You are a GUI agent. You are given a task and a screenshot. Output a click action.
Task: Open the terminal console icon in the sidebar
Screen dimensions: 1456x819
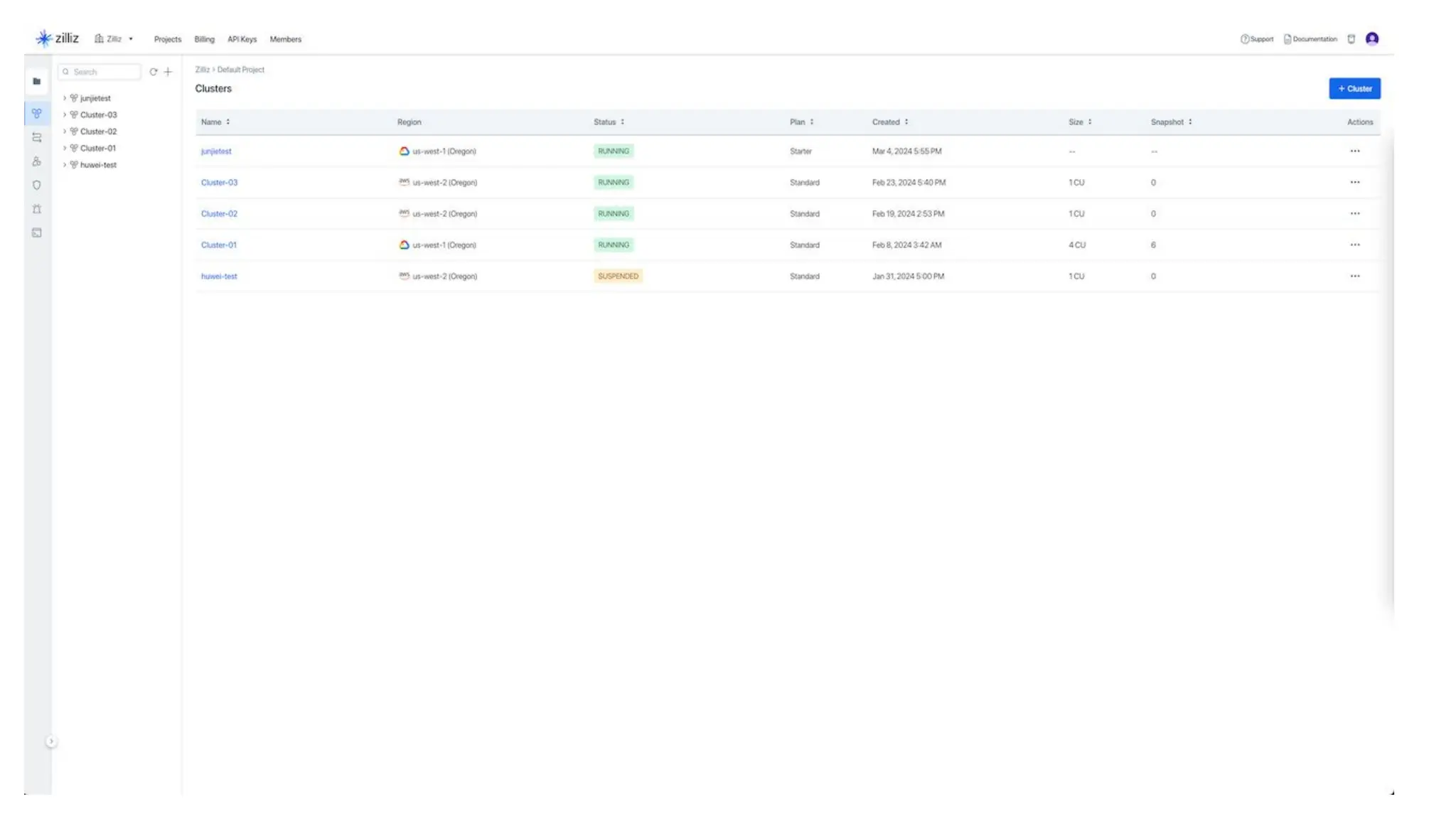36,233
